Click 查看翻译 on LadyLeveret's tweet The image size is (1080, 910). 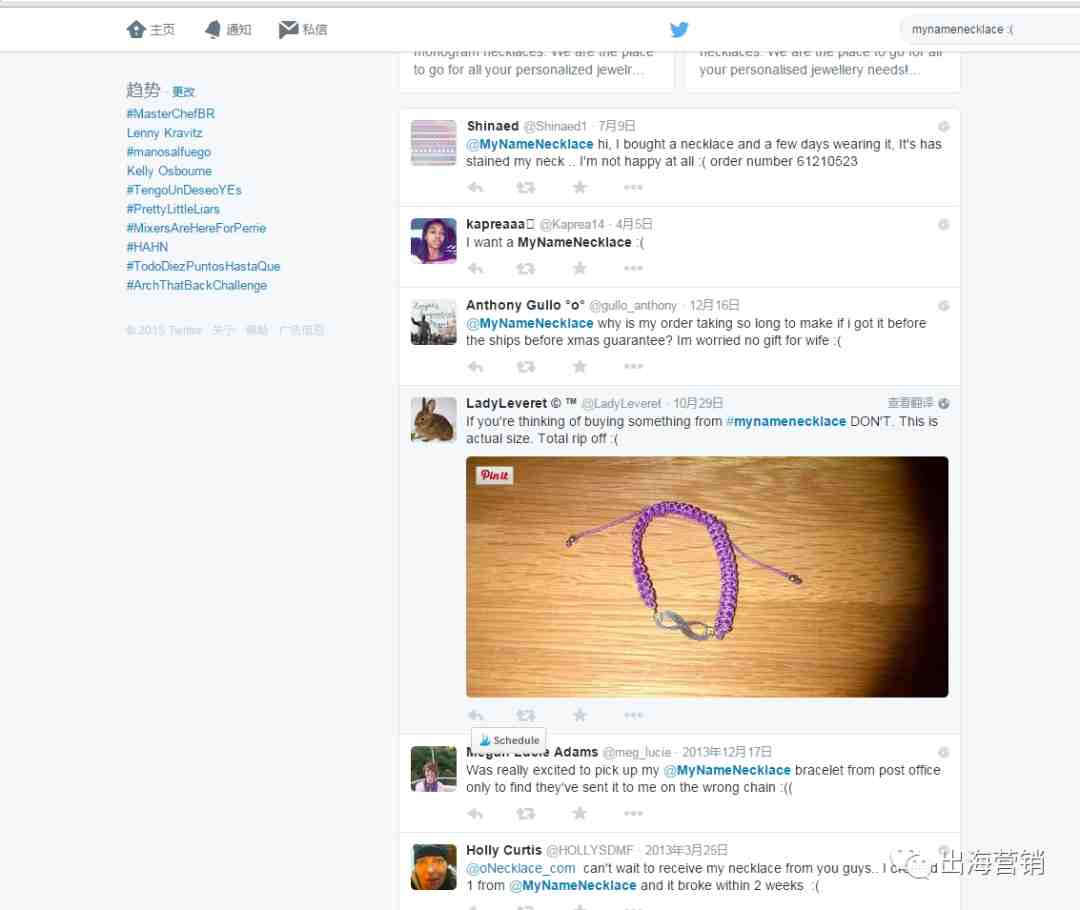click(911, 404)
